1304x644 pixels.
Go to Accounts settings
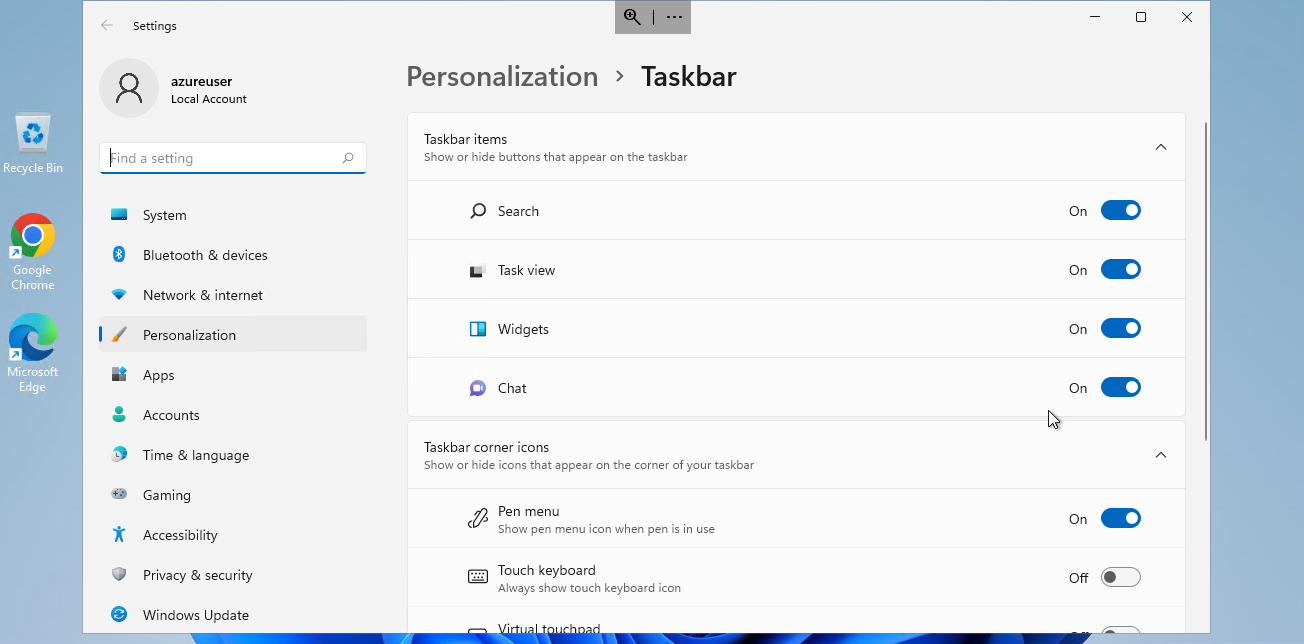(x=233, y=415)
